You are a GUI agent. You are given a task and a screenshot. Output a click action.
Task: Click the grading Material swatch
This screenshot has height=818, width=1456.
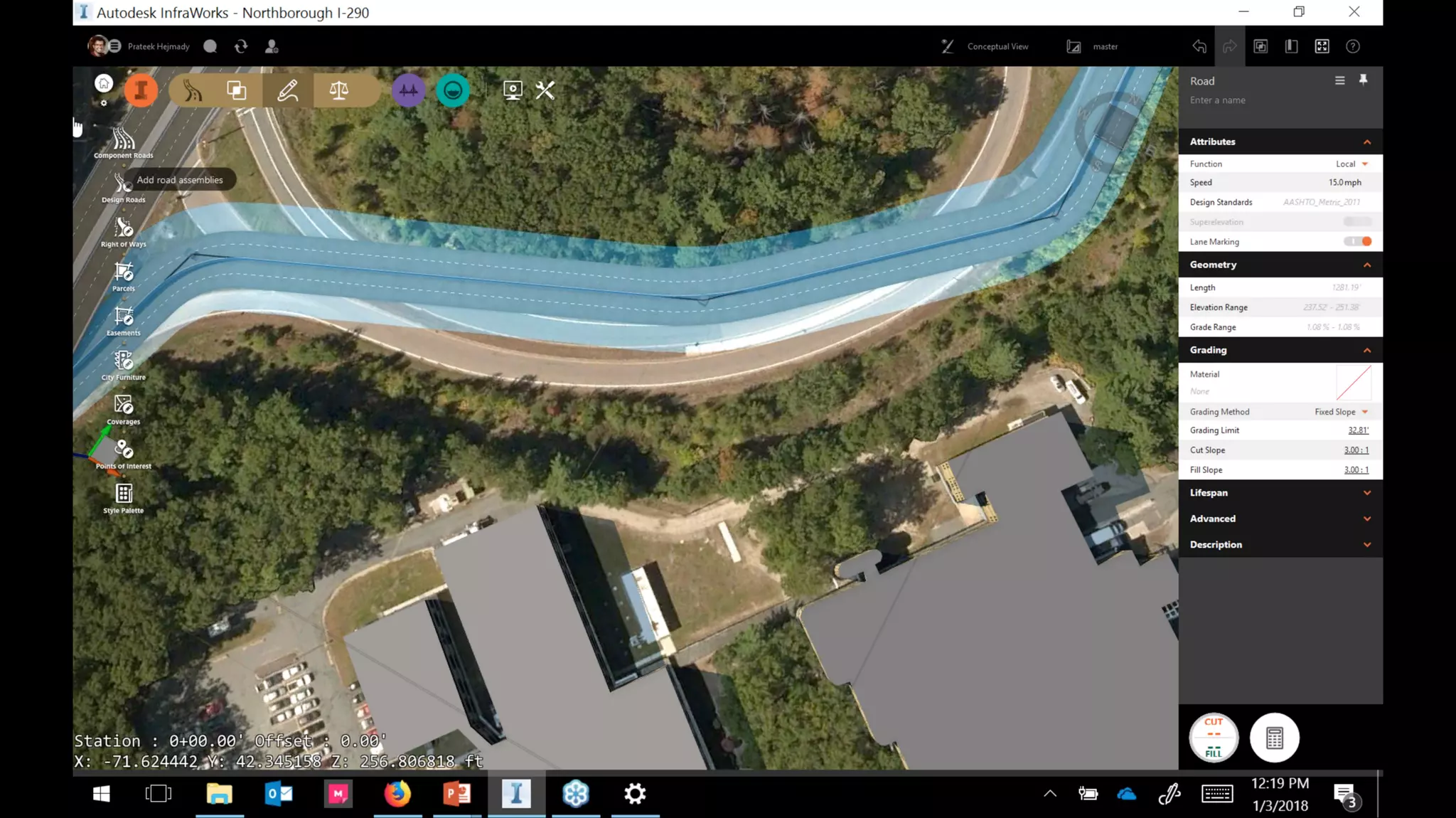click(1354, 383)
